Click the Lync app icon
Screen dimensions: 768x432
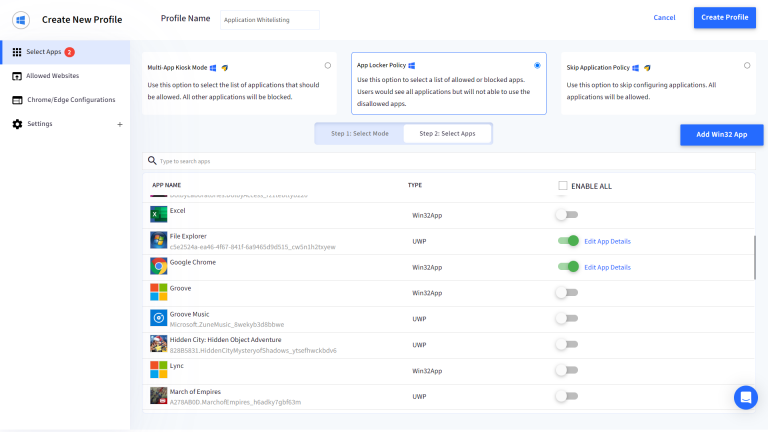tap(158, 370)
